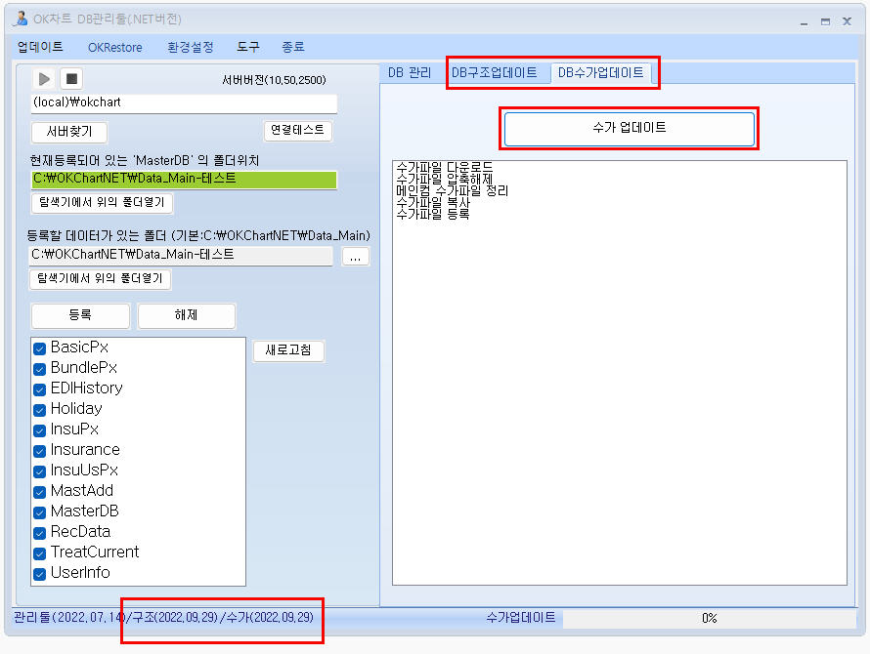Select the 수가파일 등록 log line
Image resolution: width=870 pixels, height=654 pixels.
433,214
